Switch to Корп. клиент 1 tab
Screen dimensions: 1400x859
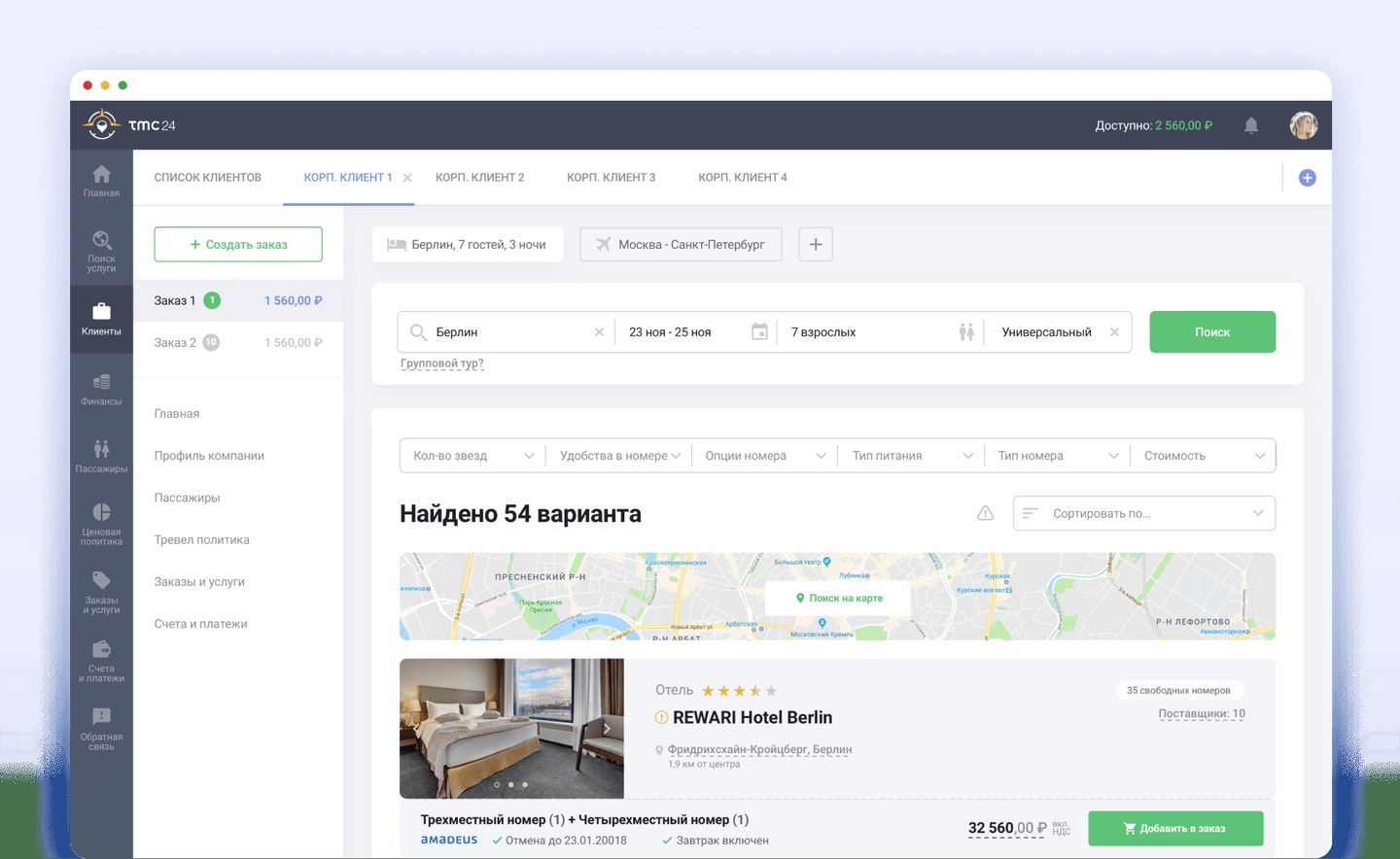click(348, 178)
